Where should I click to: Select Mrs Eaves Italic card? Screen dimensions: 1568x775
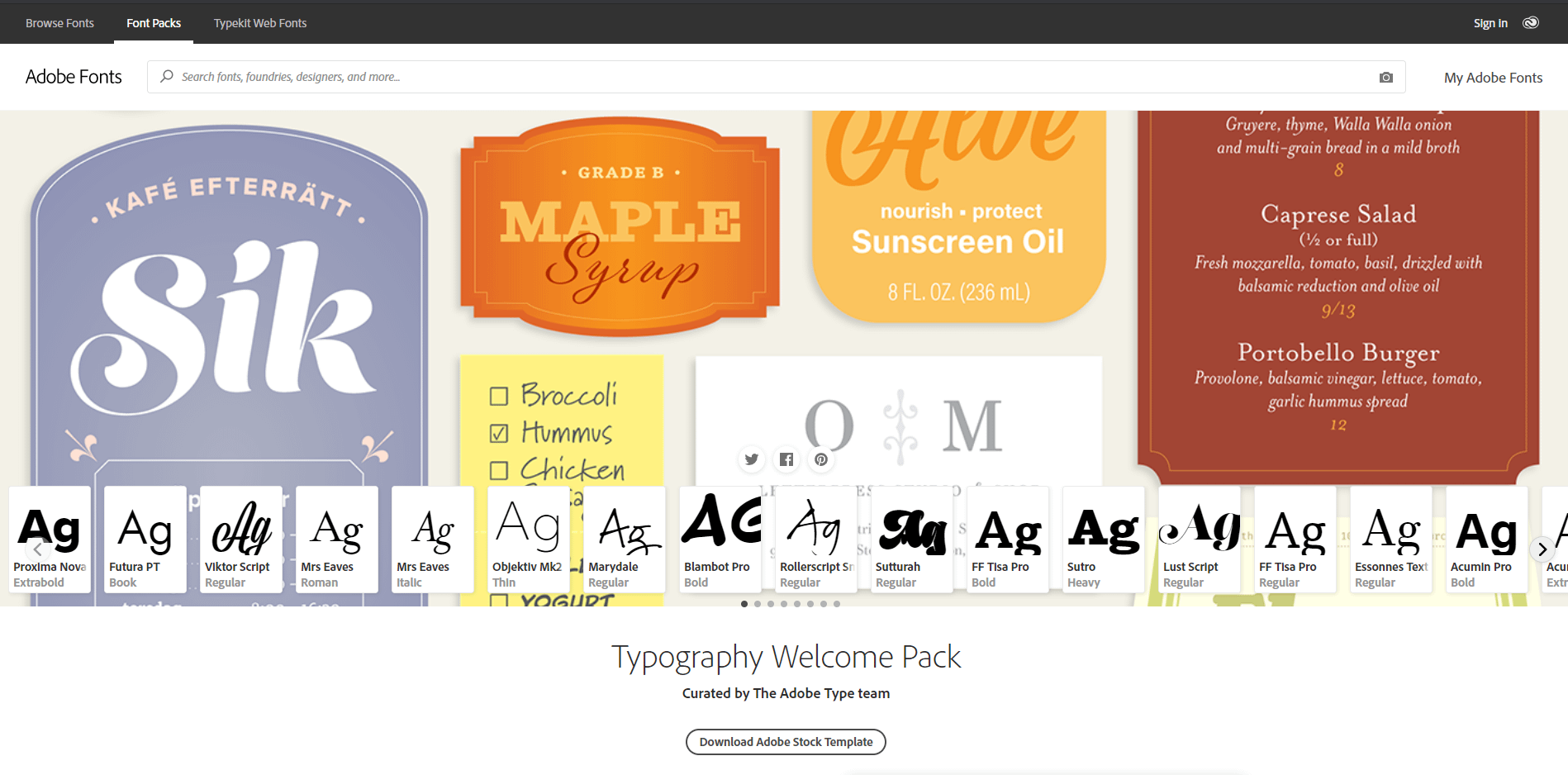(x=433, y=540)
